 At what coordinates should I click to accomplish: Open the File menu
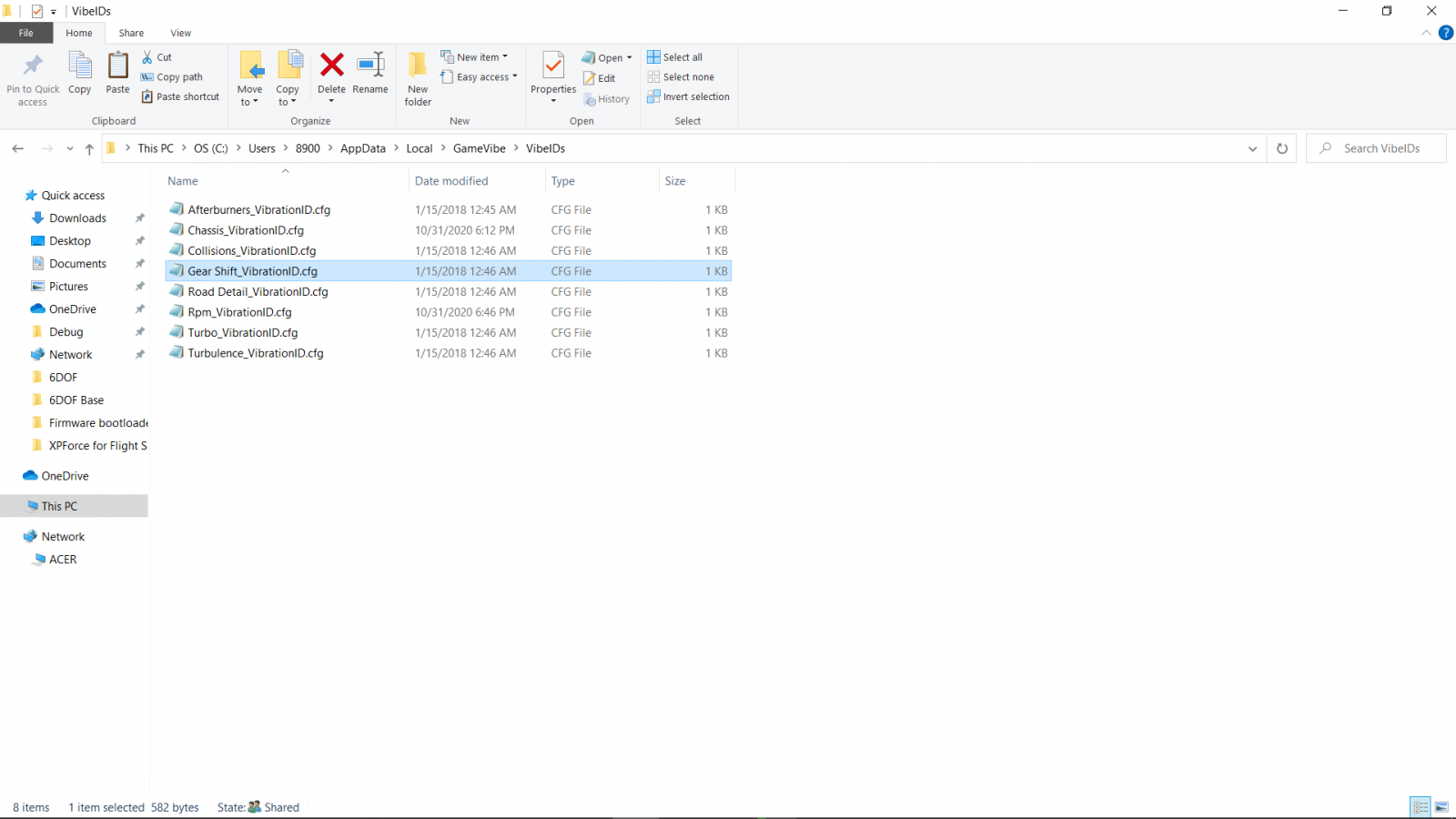[x=26, y=33]
